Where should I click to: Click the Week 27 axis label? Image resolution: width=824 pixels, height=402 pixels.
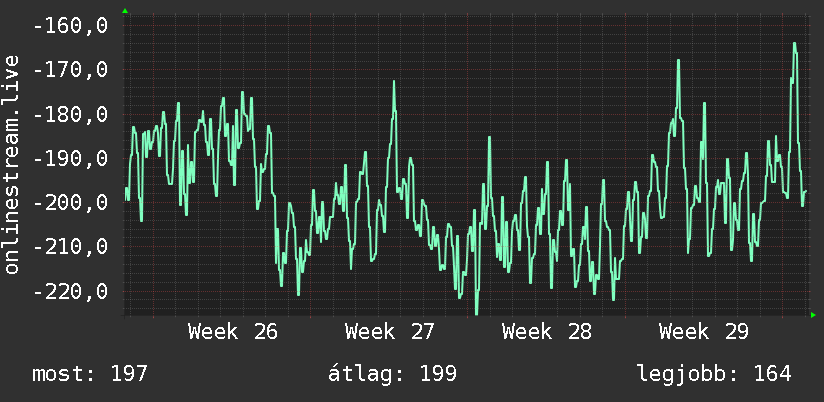(390, 332)
